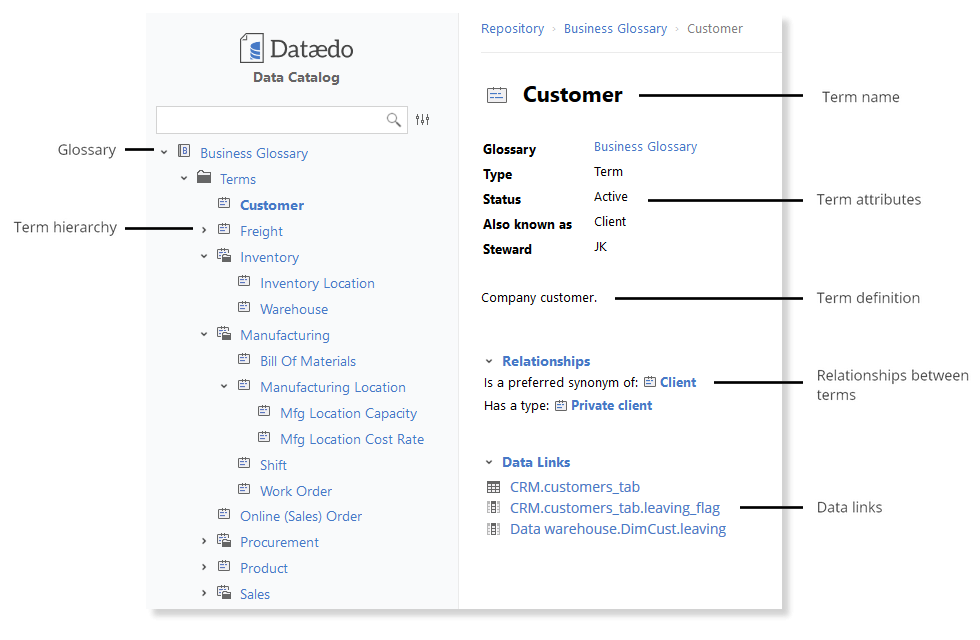Screen dimensions: 980x640
Task: Open CRM.customers_tab data link
Action: pos(574,487)
